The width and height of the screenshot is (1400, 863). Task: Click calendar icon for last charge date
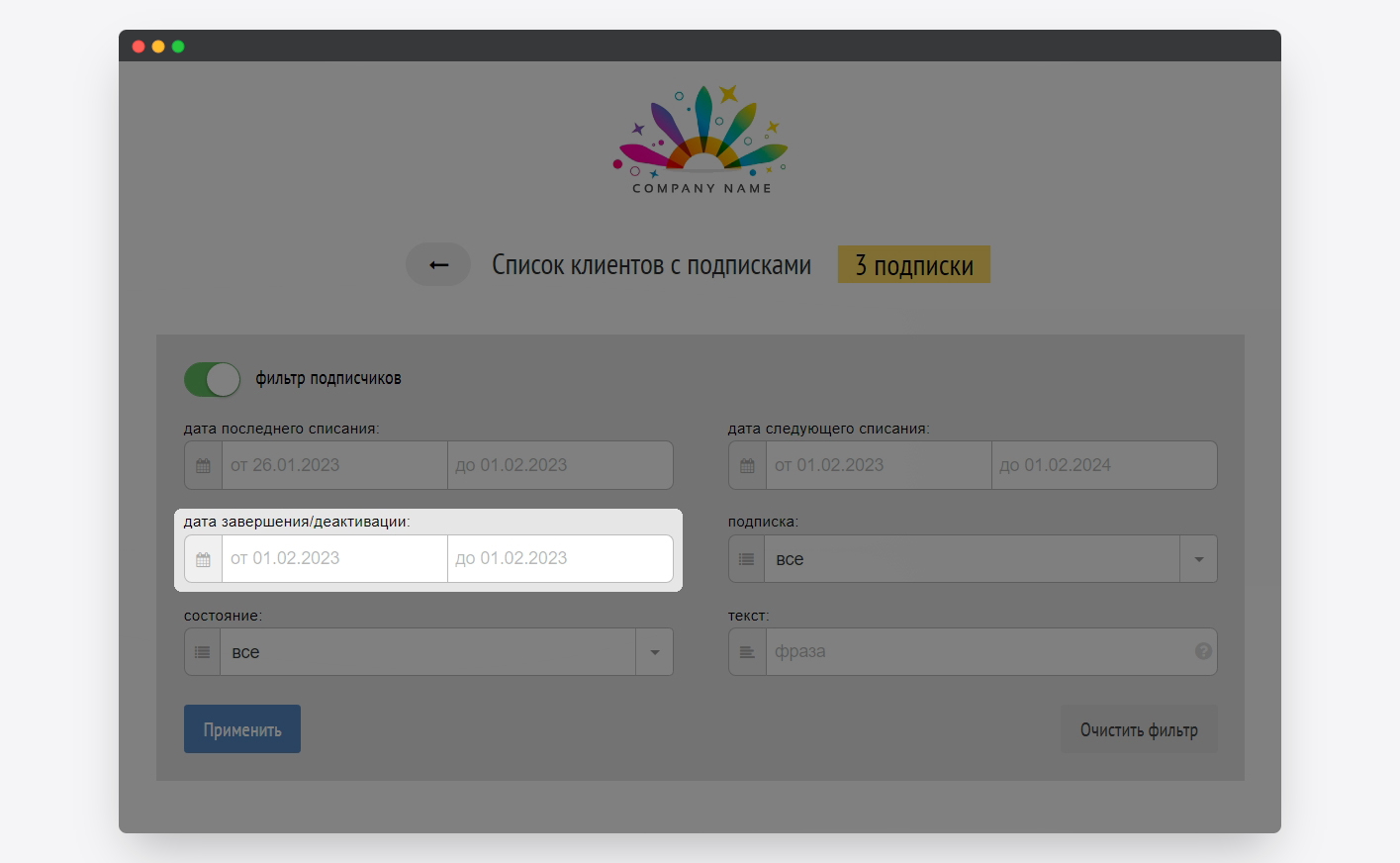[x=203, y=465]
